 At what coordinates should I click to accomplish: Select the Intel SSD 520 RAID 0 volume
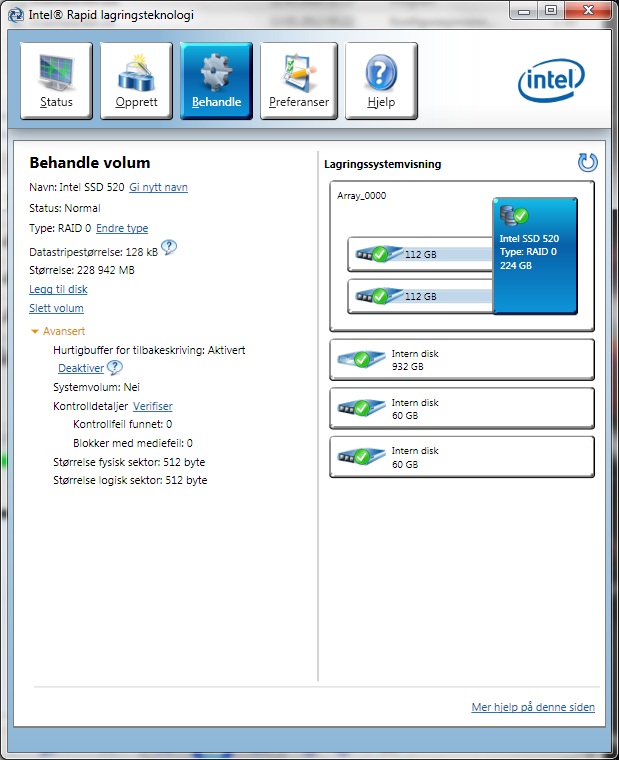coord(535,255)
